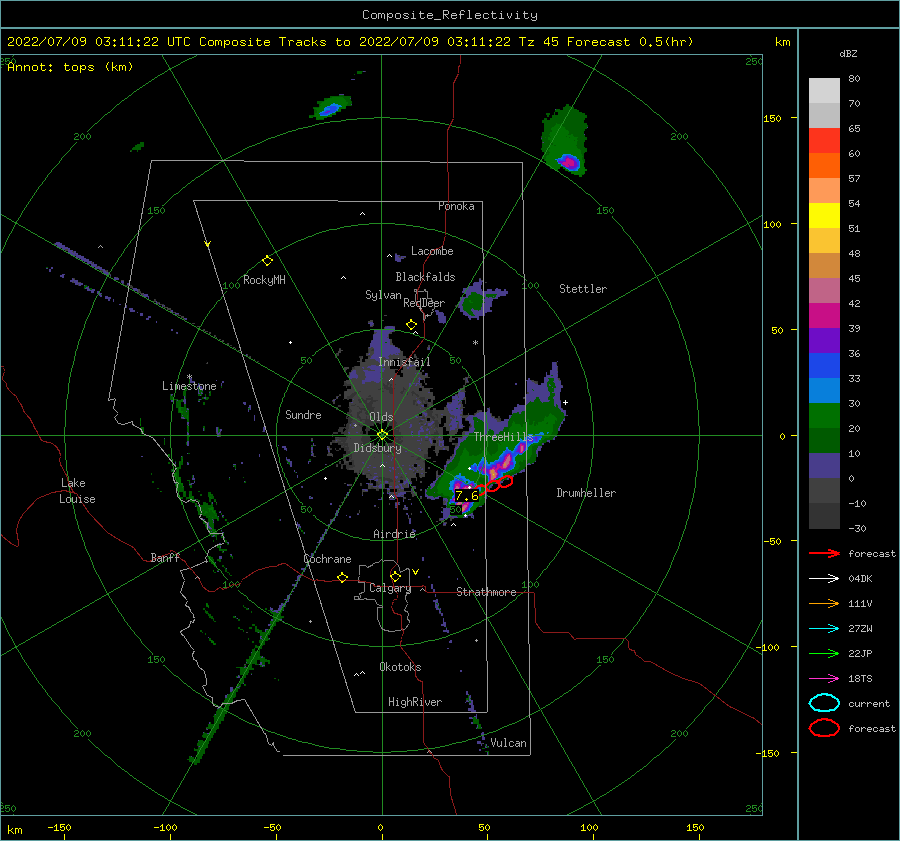Viewport: 900px width, 841px height.
Task: Select the cyan current ellipse legend symbol
Action: point(824,703)
